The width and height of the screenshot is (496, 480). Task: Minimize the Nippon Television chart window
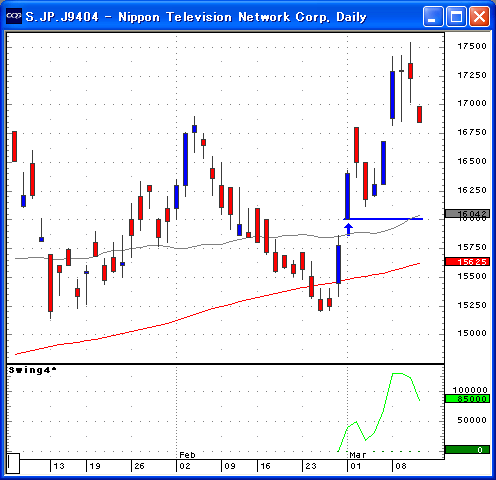pyautogui.click(x=433, y=16)
